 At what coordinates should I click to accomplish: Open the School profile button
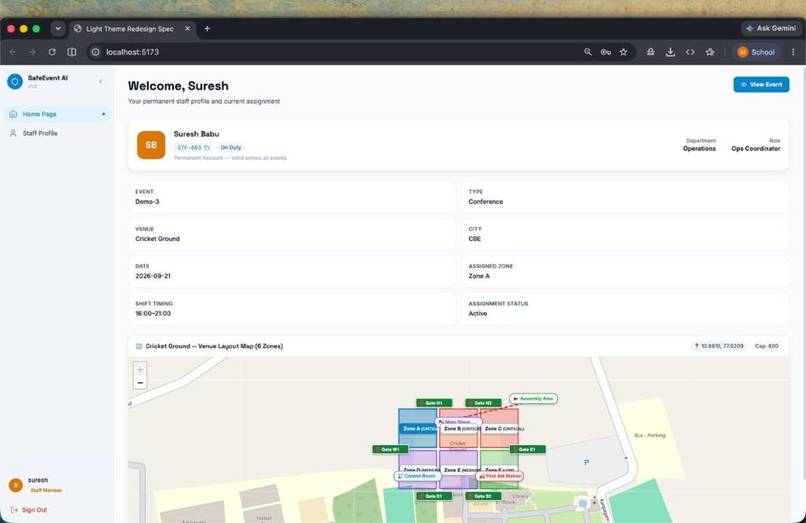pyautogui.click(x=756, y=52)
